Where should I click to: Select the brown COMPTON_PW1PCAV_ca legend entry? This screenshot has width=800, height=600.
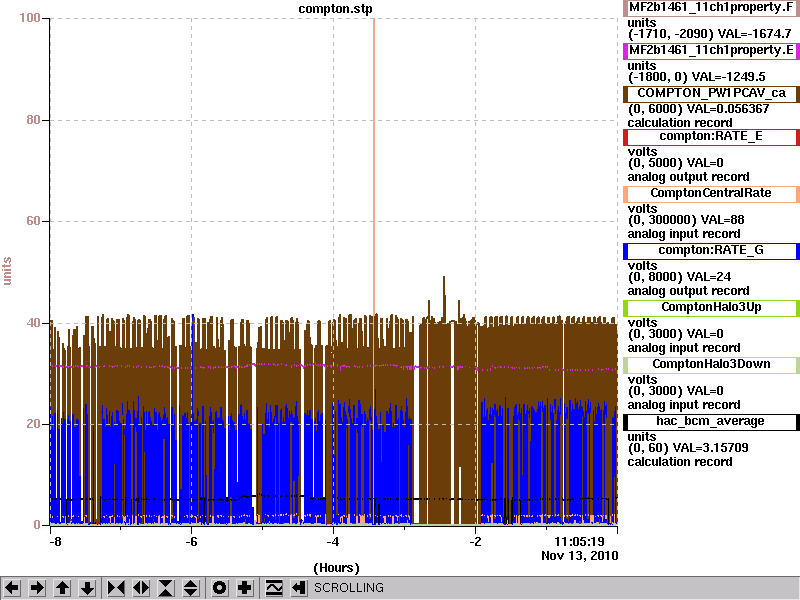(711, 93)
